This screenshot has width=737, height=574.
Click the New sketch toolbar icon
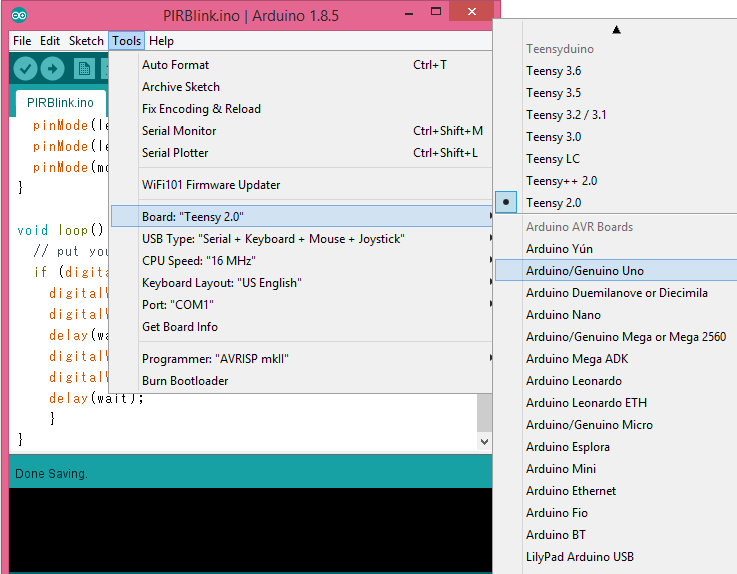pos(84,69)
